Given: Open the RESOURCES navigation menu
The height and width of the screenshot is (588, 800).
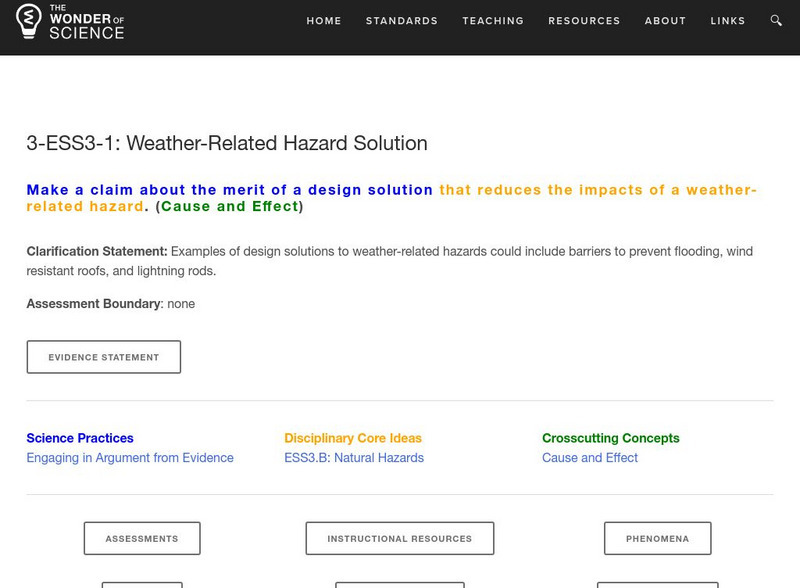Looking at the screenshot, I should pos(584,20).
